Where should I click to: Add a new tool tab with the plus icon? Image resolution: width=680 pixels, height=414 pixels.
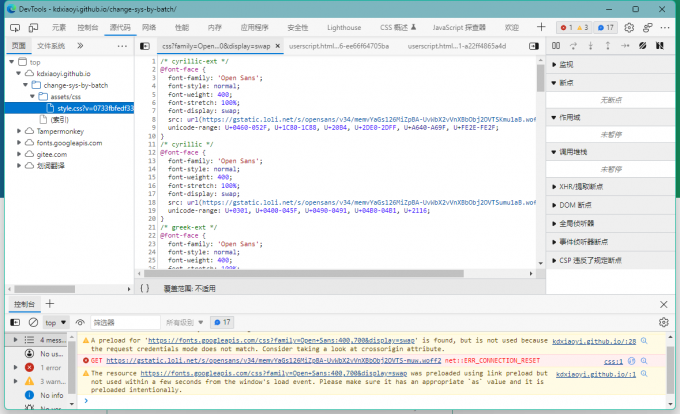tap(541, 27)
